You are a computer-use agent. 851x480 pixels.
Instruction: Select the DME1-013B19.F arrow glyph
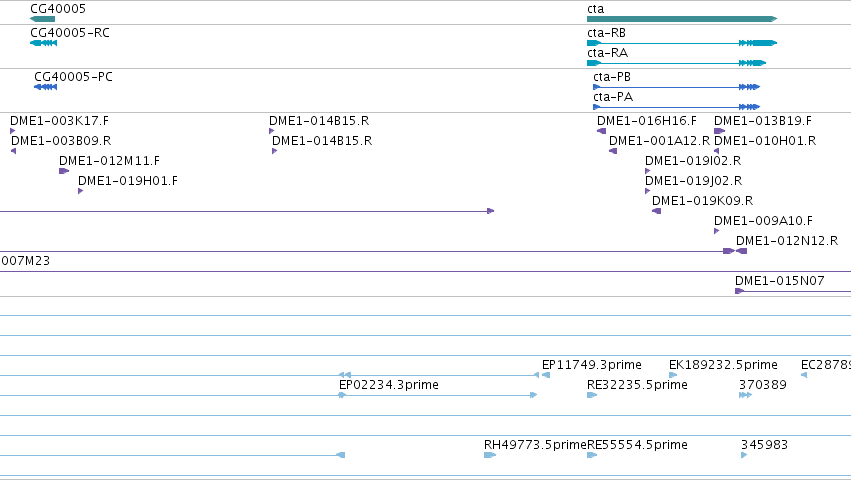[720, 131]
